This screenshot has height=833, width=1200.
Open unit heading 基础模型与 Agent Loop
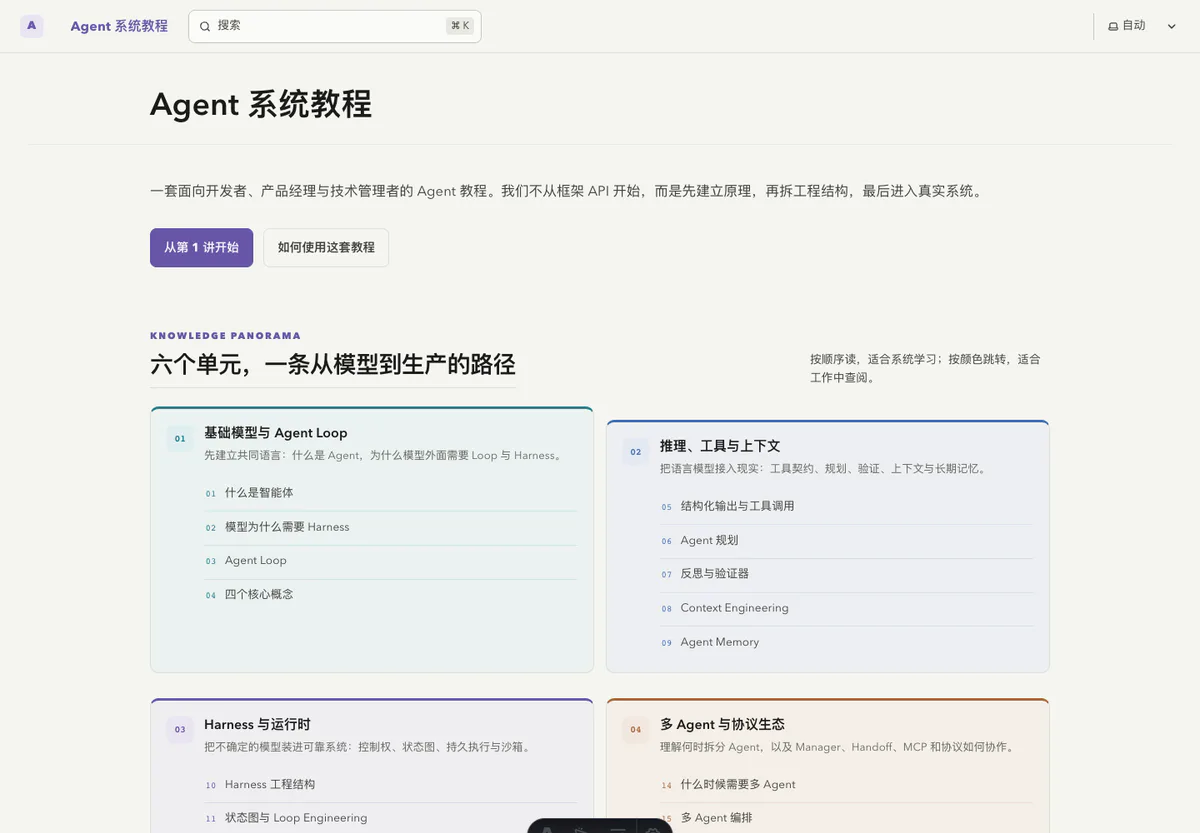[276, 433]
